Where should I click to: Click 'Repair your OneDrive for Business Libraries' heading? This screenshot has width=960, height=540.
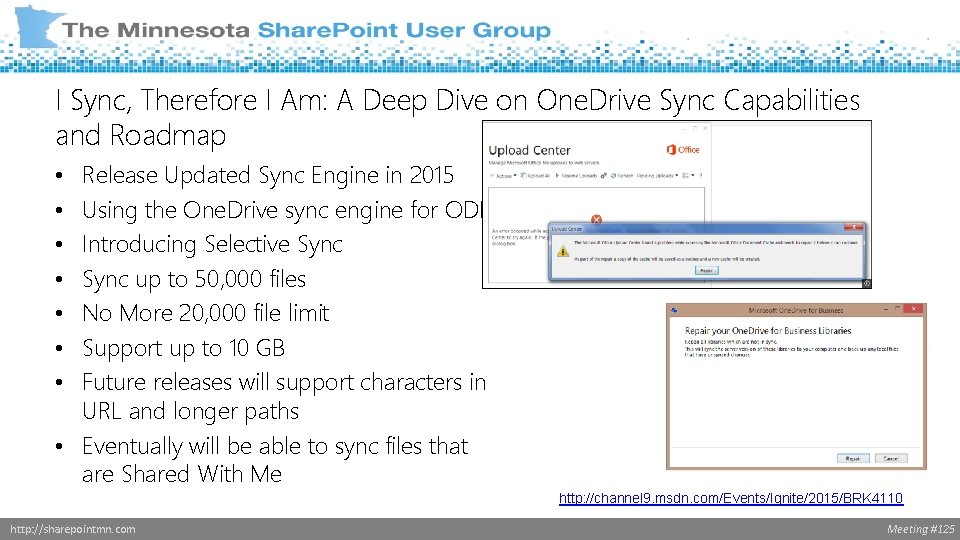tap(768, 331)
